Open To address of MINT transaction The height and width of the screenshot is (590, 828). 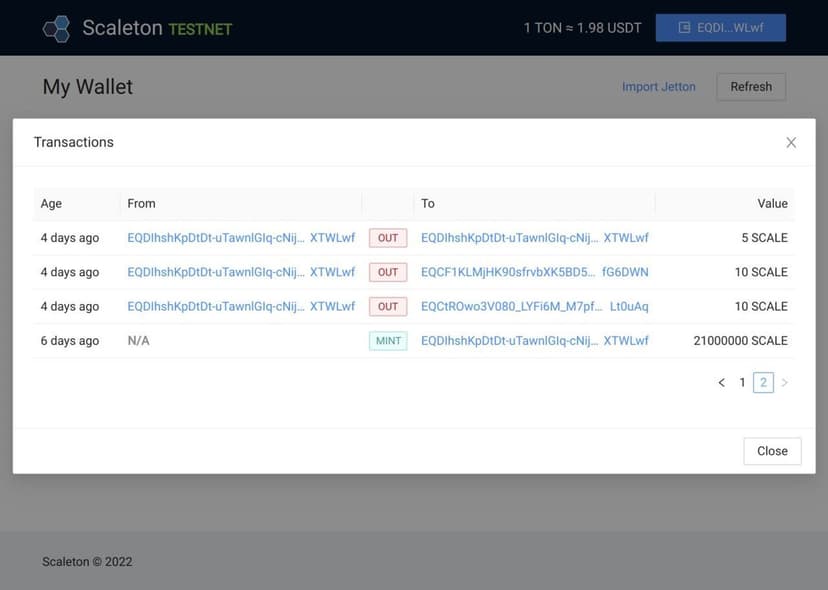pos(534,341)
